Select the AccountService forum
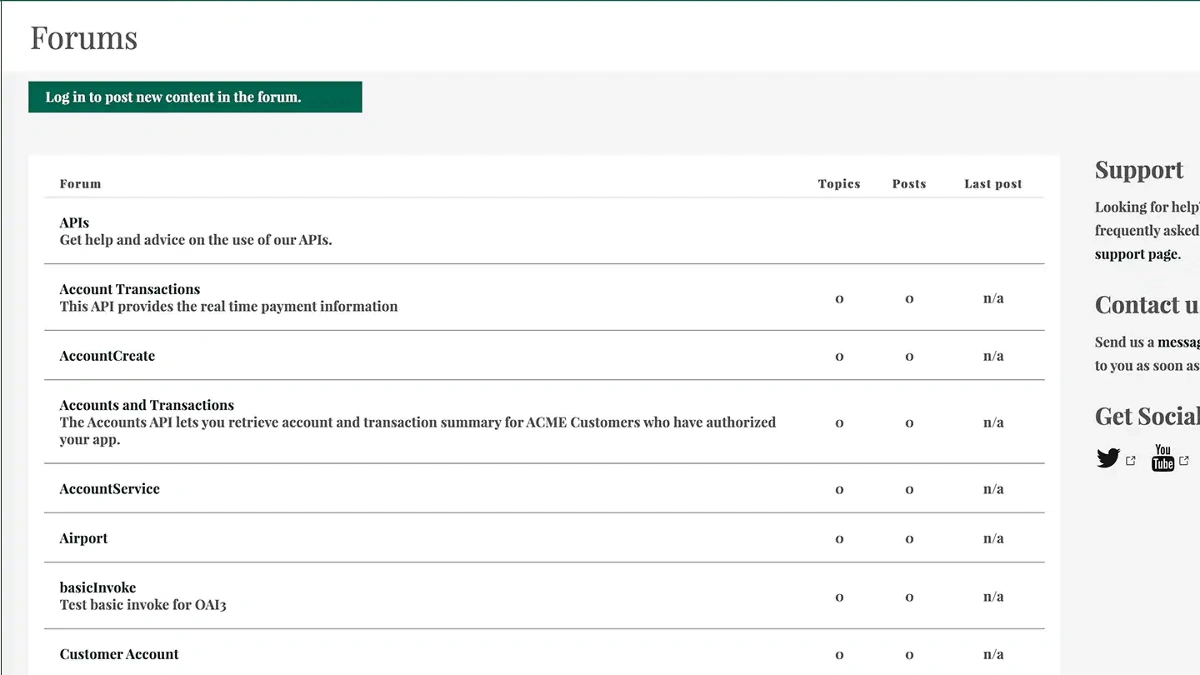The width and height of the screenshot is (1200, 675). 110,489
